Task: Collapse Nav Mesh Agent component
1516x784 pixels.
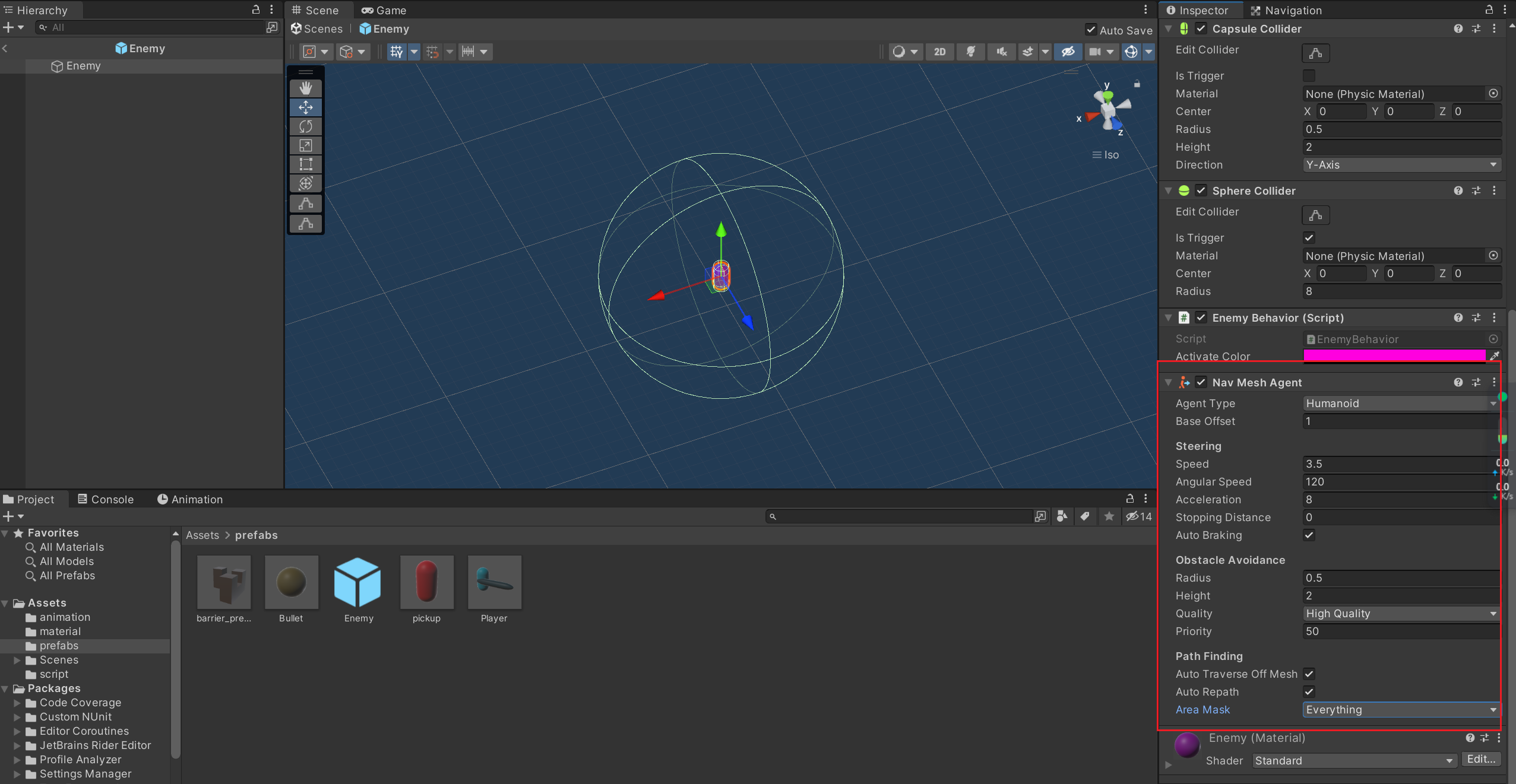Action: (x=1168, y=382)
